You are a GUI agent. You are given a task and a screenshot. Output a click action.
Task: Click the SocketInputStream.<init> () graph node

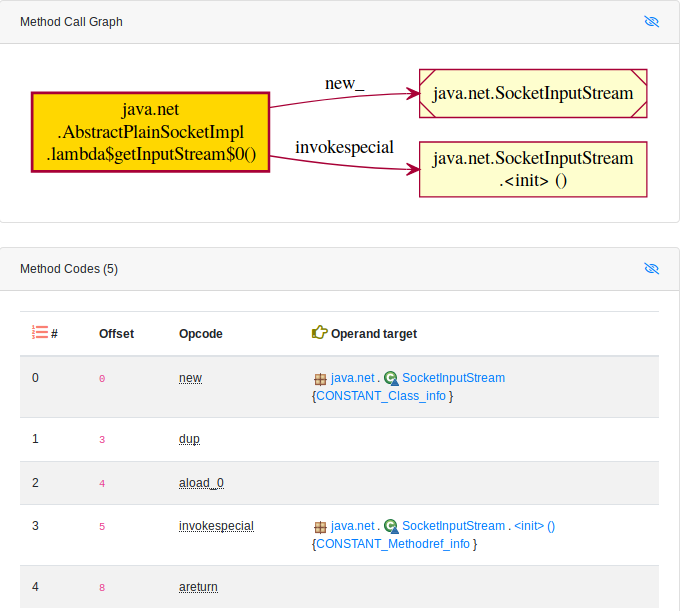pos(533,169)
